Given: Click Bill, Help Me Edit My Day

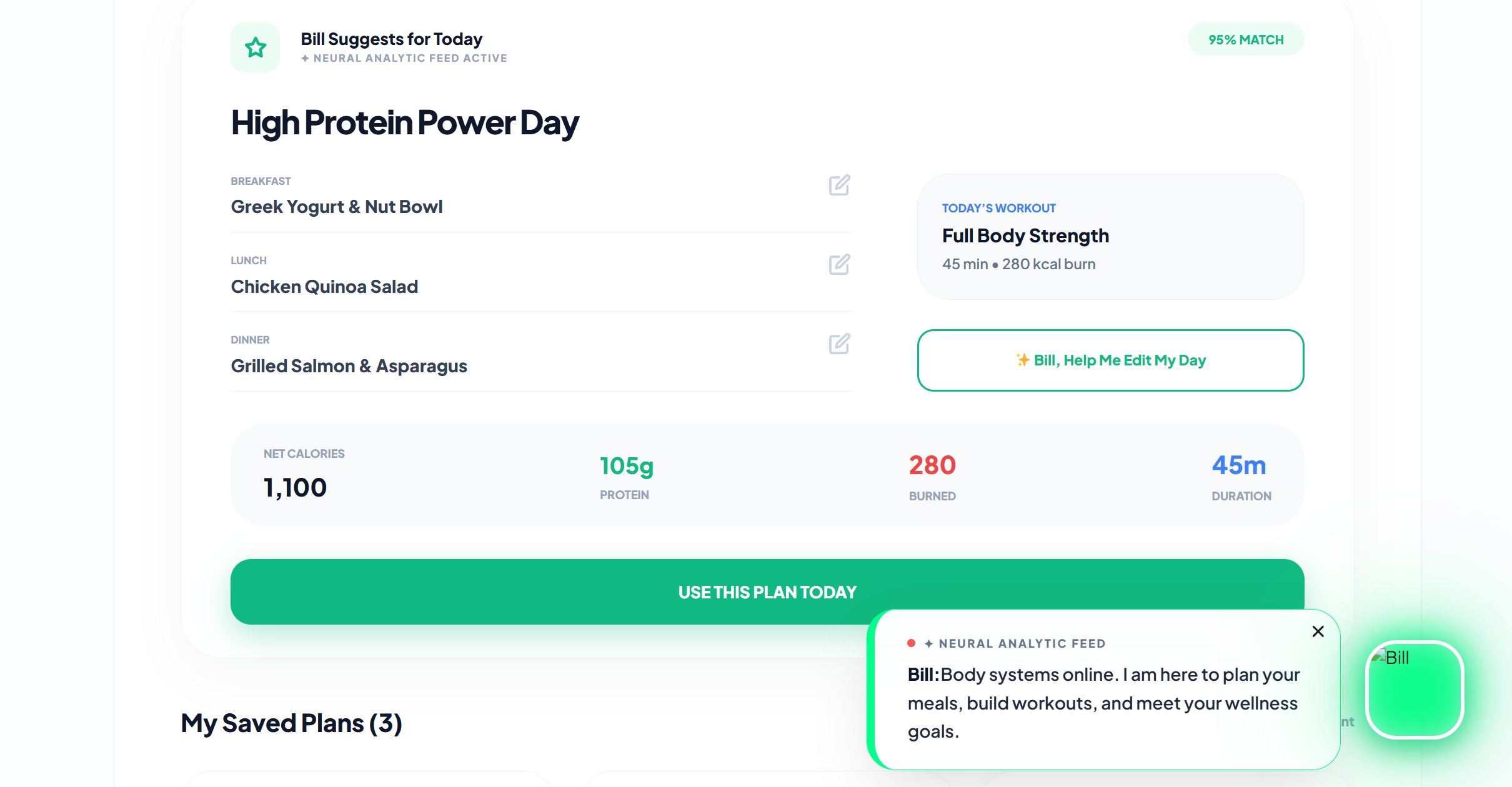Looking at the screenshot, I should [x=1119, y=360].
